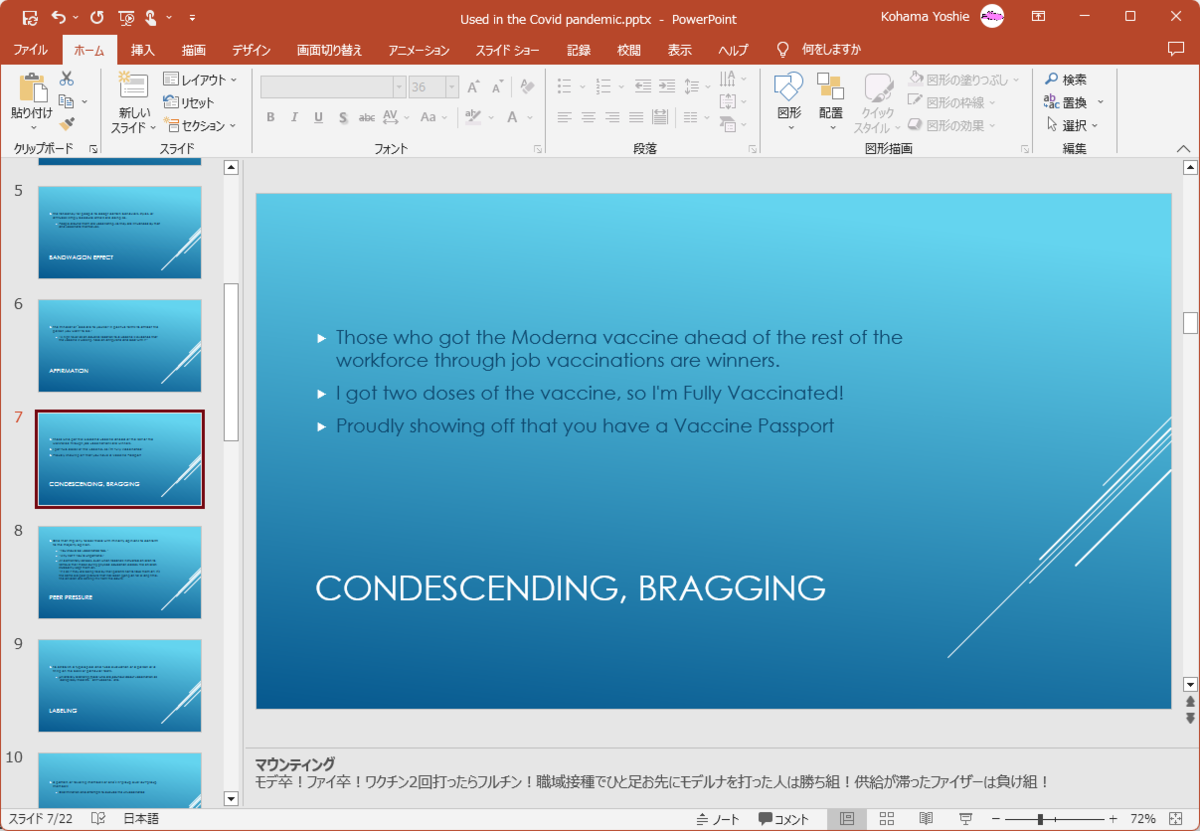Click the Cut scissors icon
Screen dimensions: 1200x831
(x=67, y=79)
